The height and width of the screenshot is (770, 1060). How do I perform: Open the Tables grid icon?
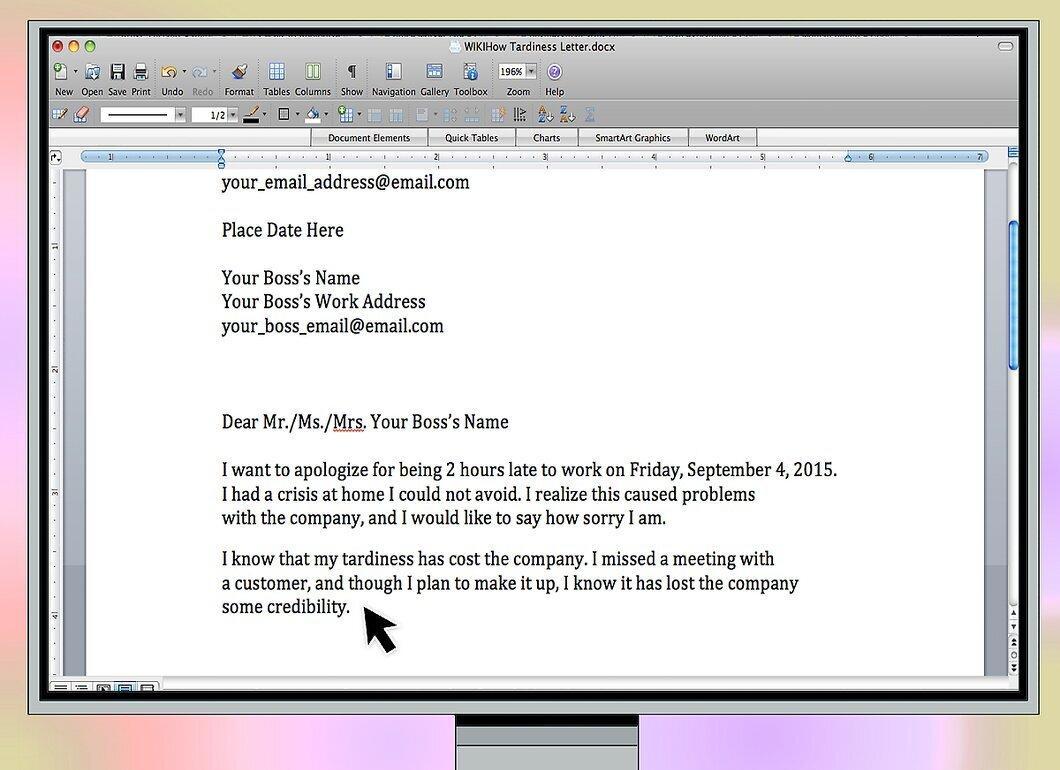coord(276,72)
